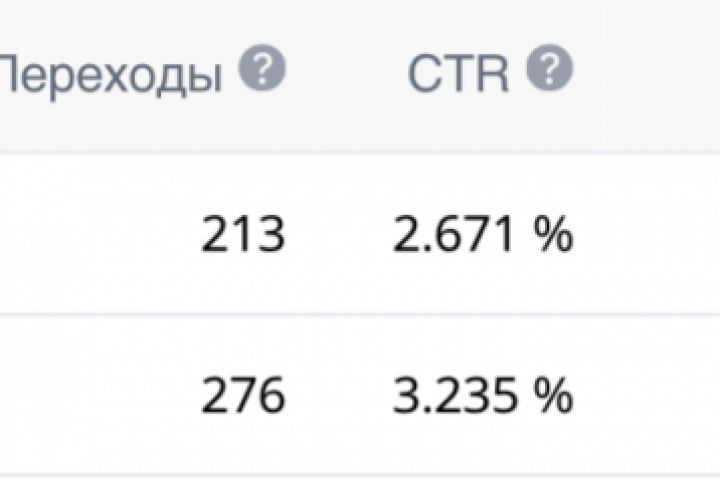Screen dimensions: 720x480
Task: Click the gap between 276 and 3.235 %
Action: [x=337, y=396]
